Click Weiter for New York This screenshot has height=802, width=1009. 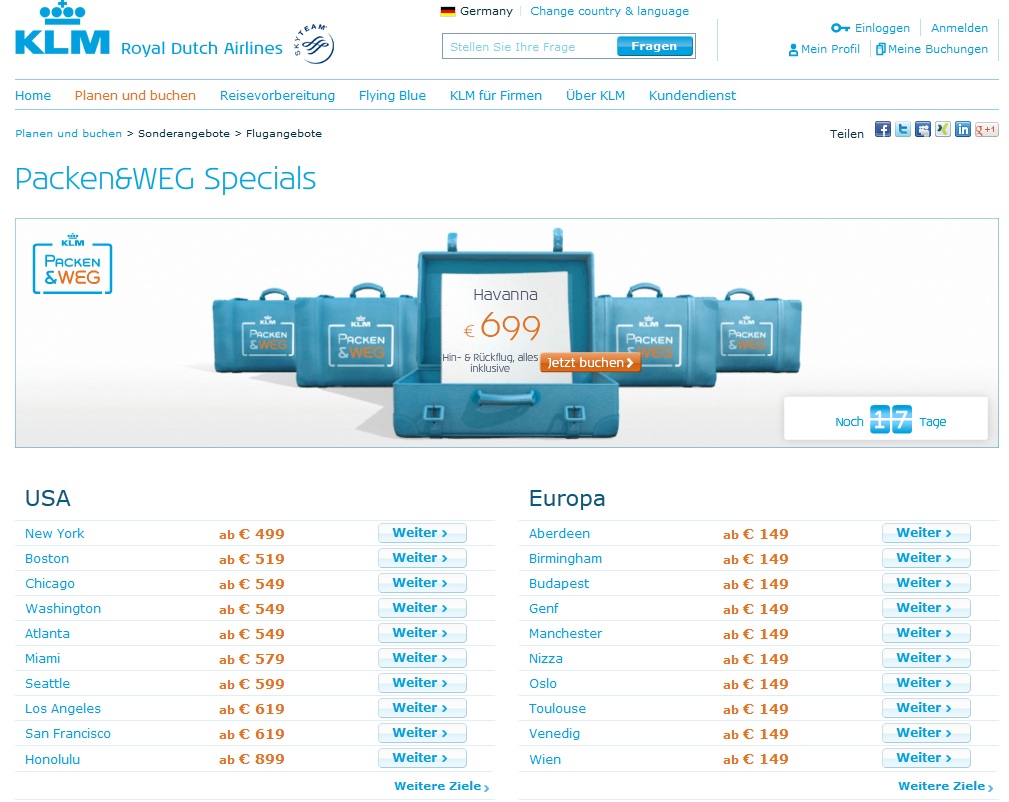(422, 533)
